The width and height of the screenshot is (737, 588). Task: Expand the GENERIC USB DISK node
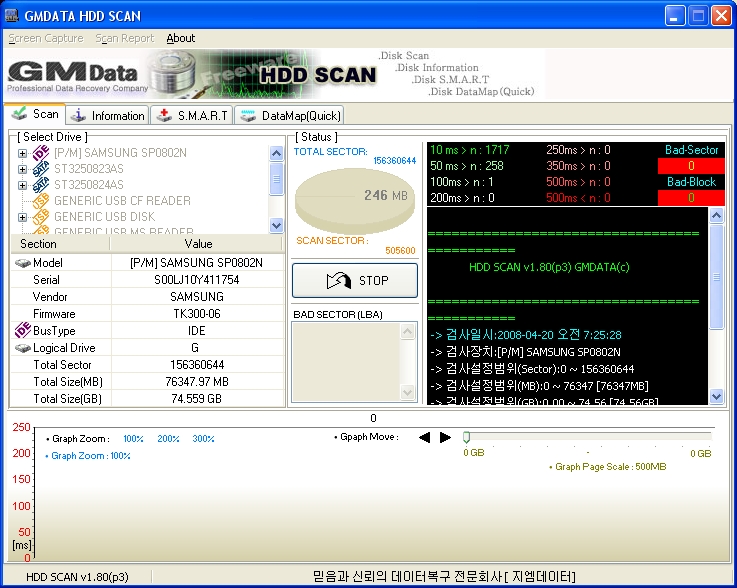coord(22,217)
